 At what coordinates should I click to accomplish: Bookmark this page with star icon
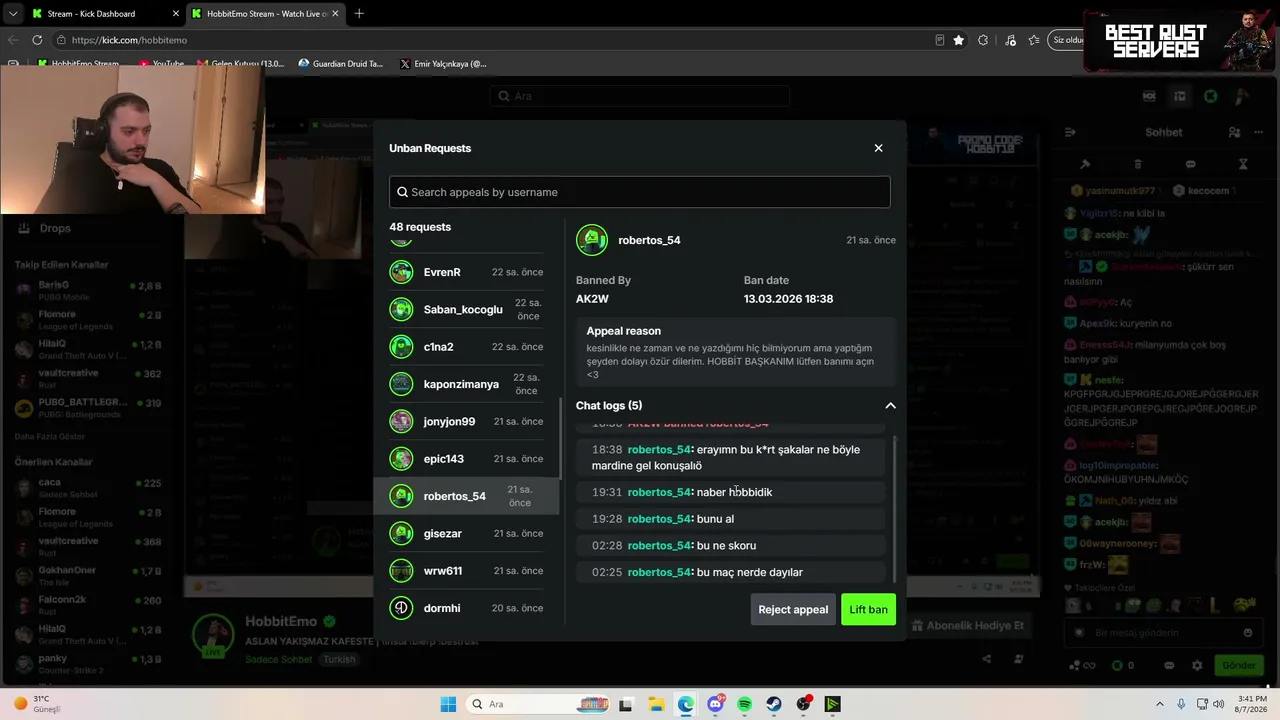(959, 40)
